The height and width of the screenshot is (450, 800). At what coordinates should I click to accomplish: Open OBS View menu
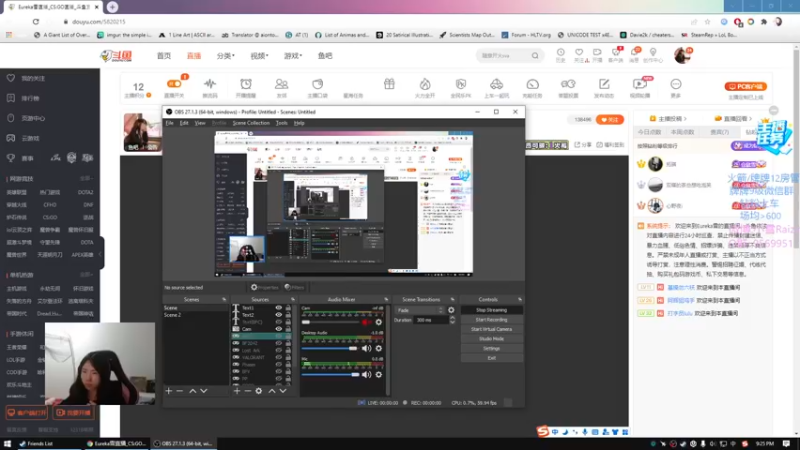(200, 123)
